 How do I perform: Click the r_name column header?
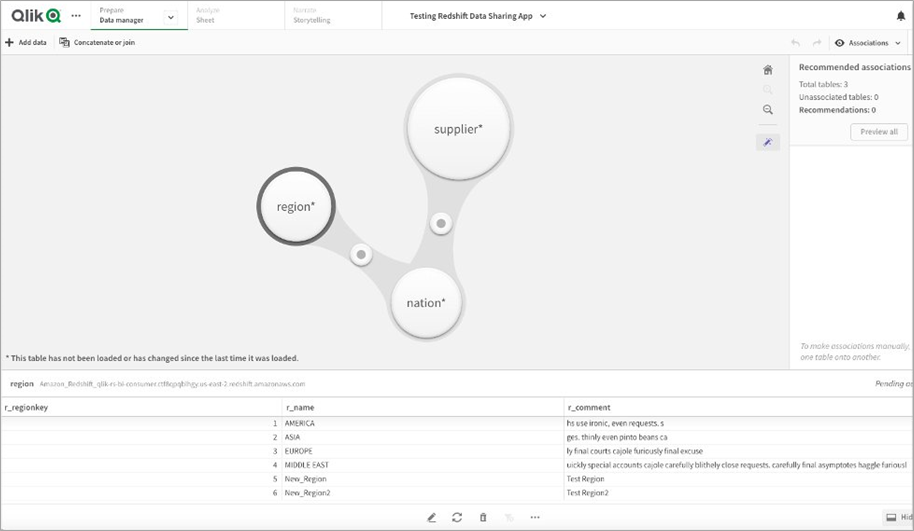coord(423,407)
